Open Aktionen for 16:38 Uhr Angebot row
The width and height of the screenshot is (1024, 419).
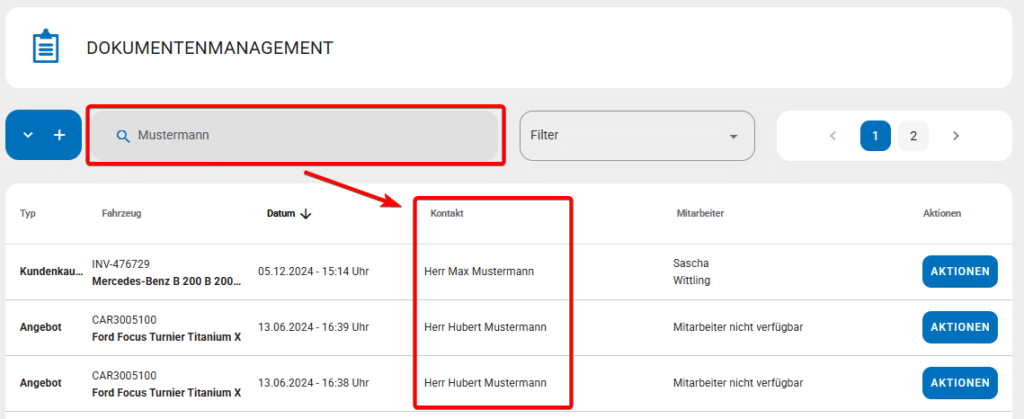[960, 383]
